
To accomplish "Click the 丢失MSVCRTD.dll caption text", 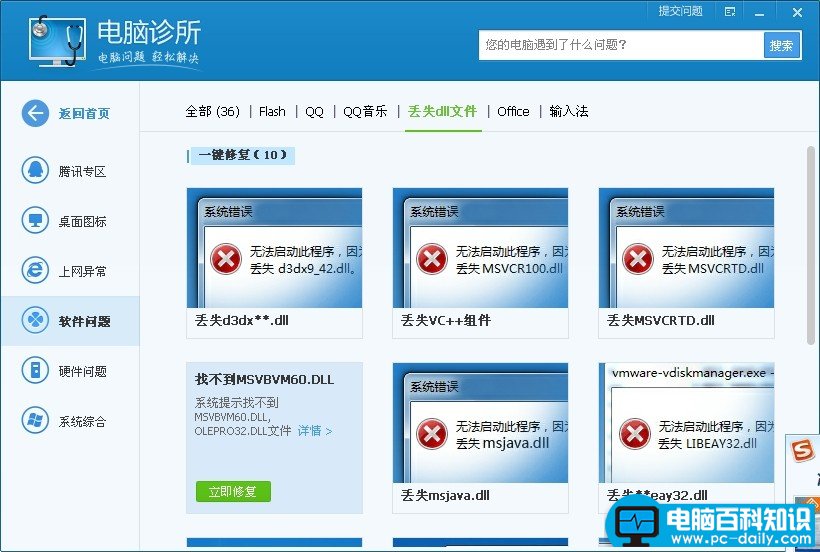I will click(660, 320).
